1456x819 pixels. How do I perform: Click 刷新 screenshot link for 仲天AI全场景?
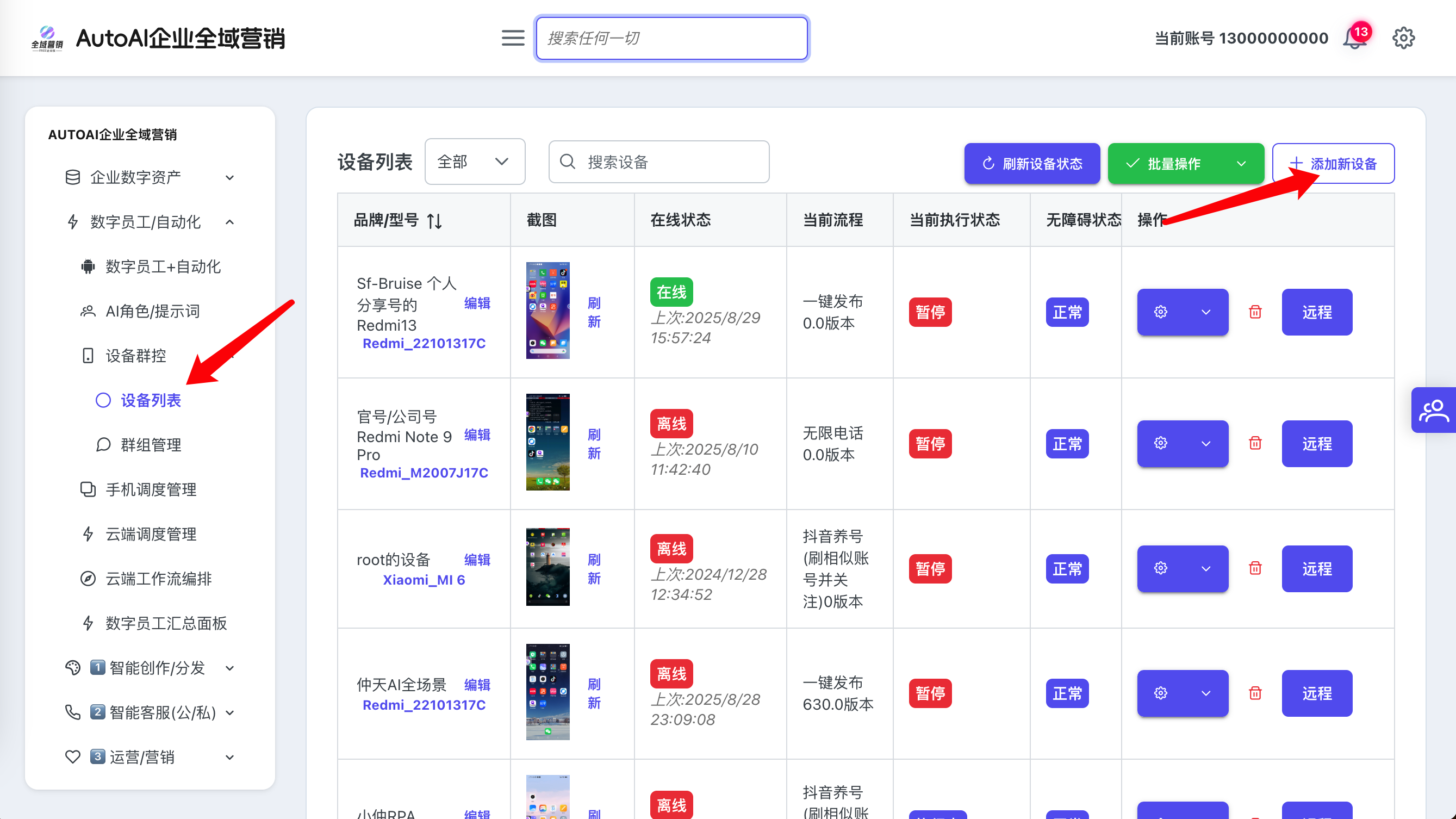pyautogui.click(x=594, y=693)
